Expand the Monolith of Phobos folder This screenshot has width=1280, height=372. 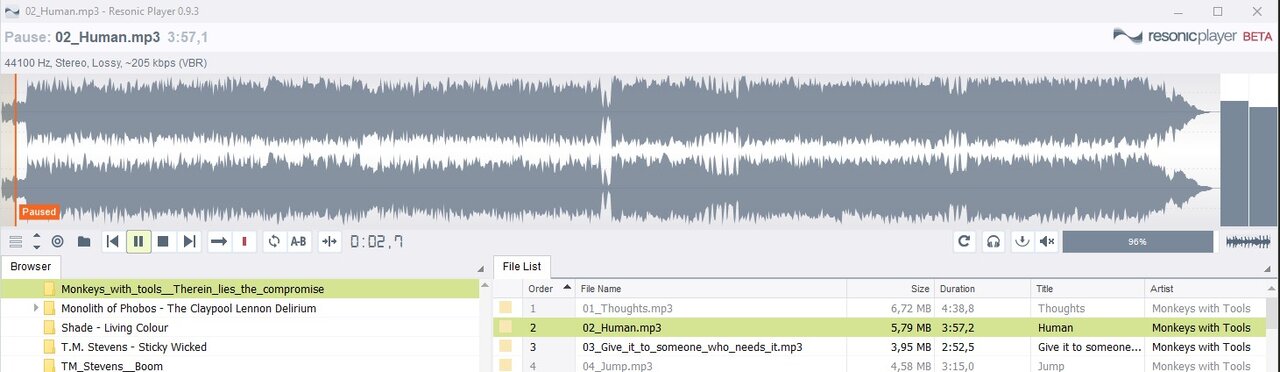(36, 308)
